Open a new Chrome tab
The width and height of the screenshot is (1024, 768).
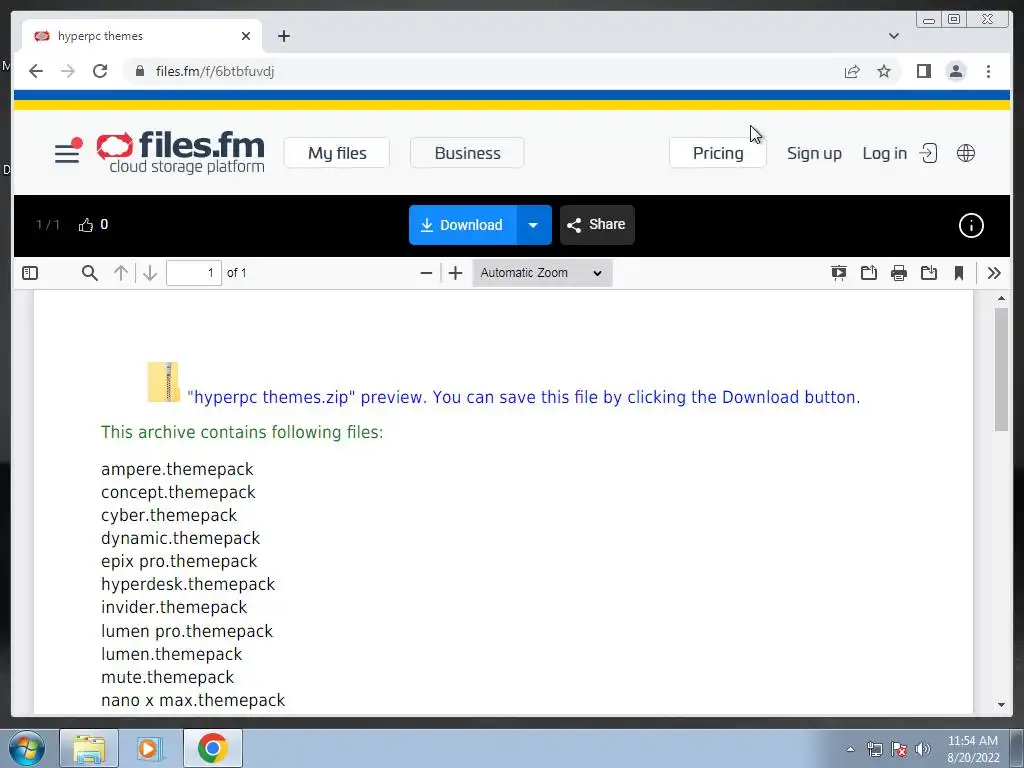point(283,36)
